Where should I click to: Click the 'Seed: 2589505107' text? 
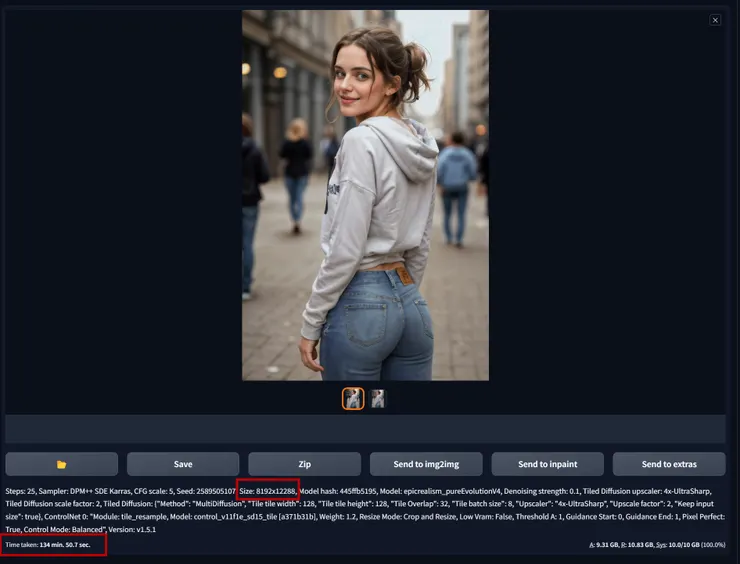[206, 491]
